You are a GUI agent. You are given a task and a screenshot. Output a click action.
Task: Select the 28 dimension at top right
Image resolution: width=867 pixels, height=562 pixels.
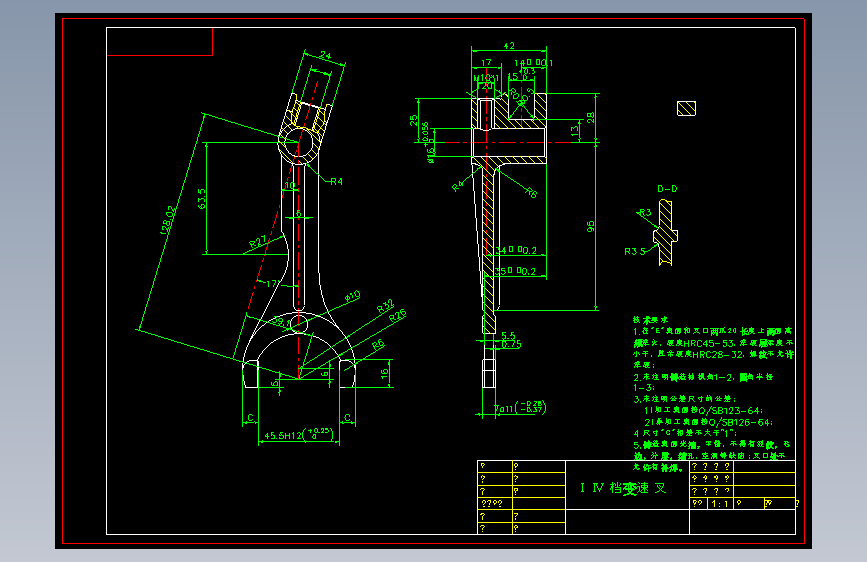click(591, 117)
